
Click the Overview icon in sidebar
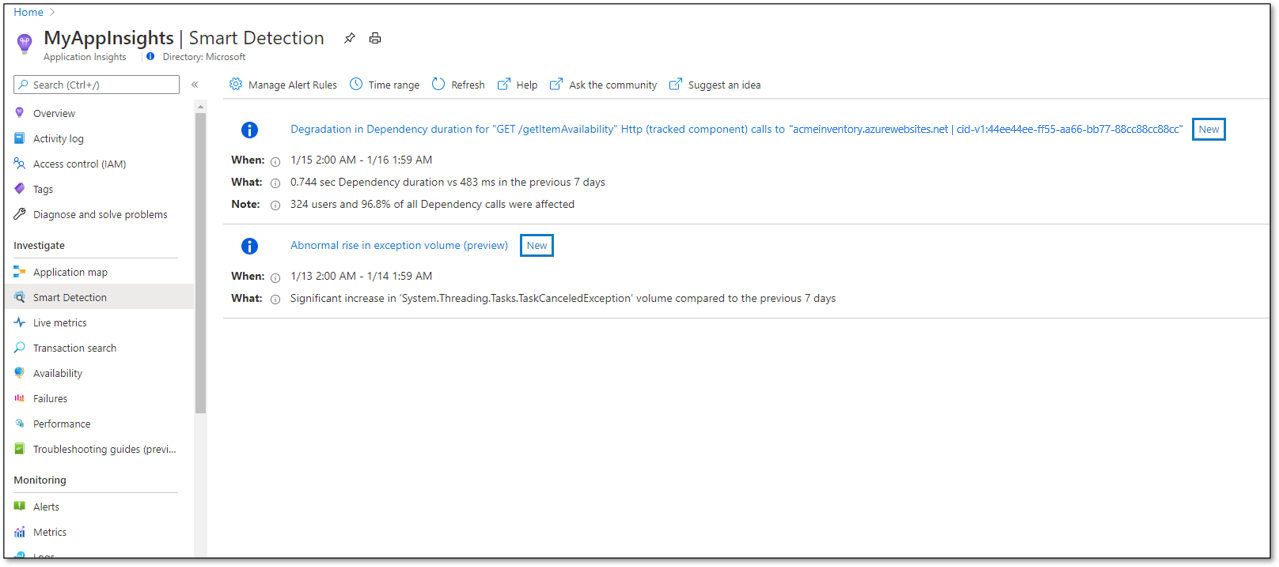(19, 113)
